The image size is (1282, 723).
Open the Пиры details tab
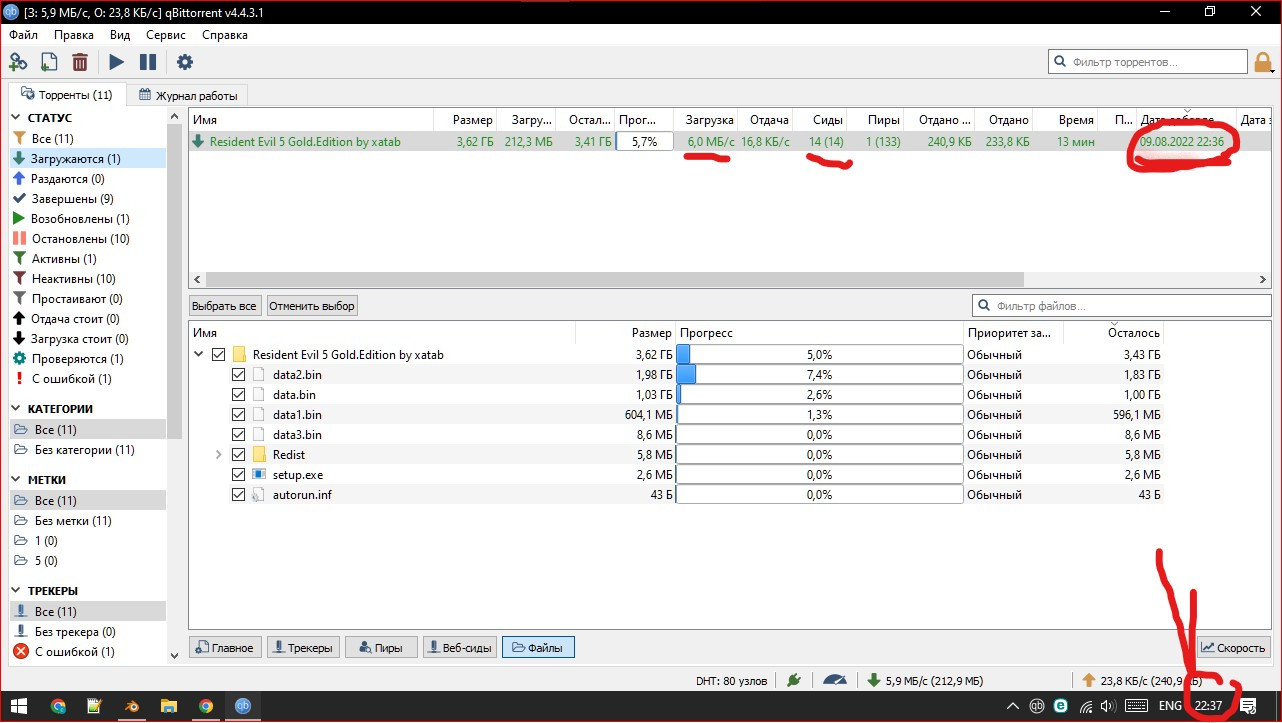[381, 648]
